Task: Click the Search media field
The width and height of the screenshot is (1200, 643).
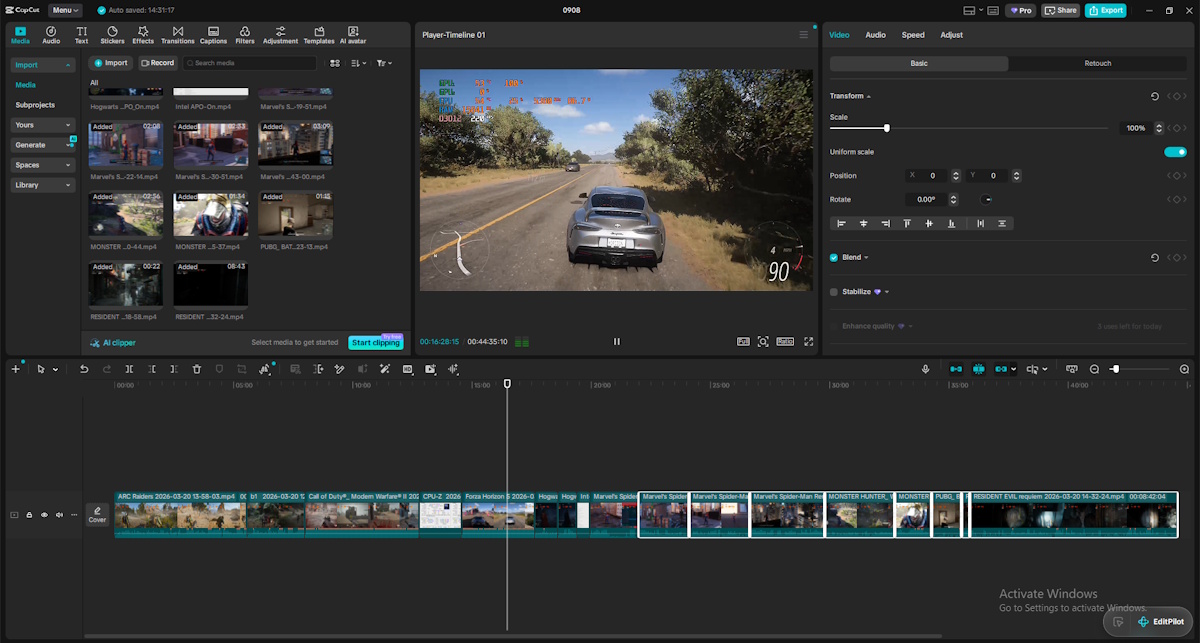Action: 249,63
